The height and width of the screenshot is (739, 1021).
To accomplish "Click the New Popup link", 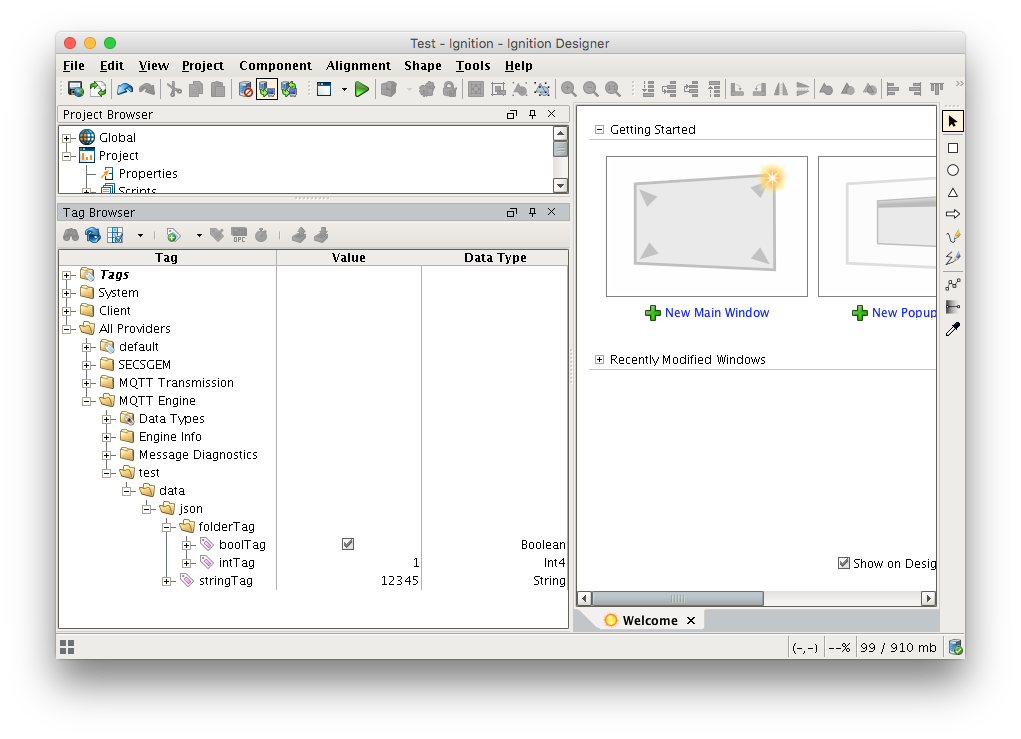I will pyautogui.click(x=904, y=313).
